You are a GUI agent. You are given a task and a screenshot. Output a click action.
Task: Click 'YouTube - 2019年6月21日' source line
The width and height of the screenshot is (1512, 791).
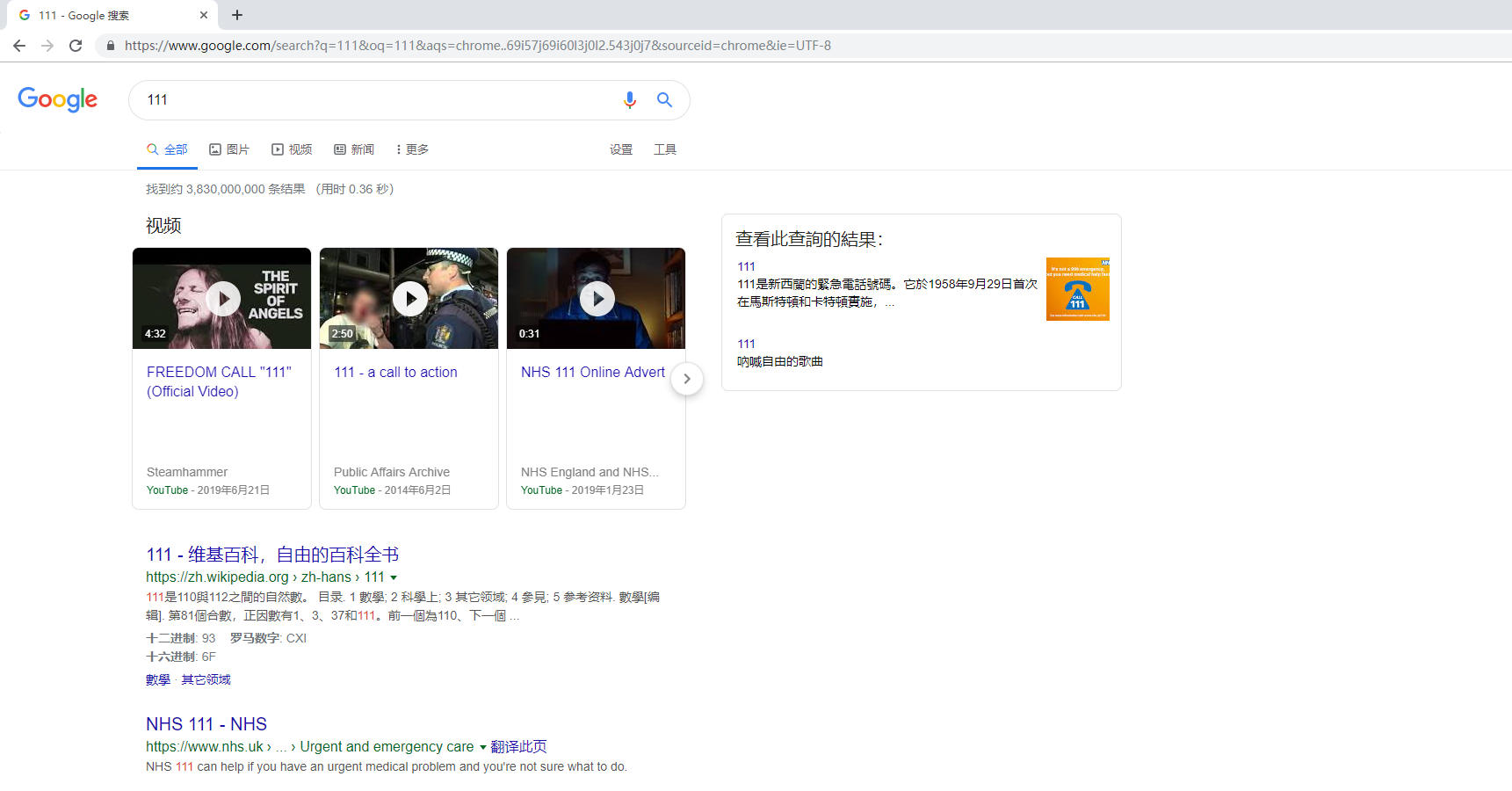point(208,490)
